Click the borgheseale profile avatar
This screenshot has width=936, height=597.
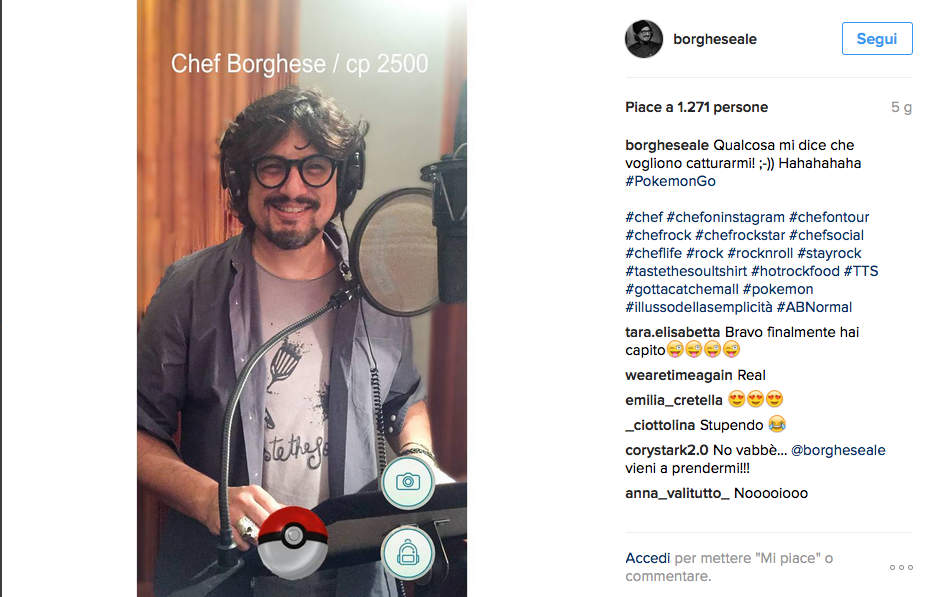[x=644, y=39]
